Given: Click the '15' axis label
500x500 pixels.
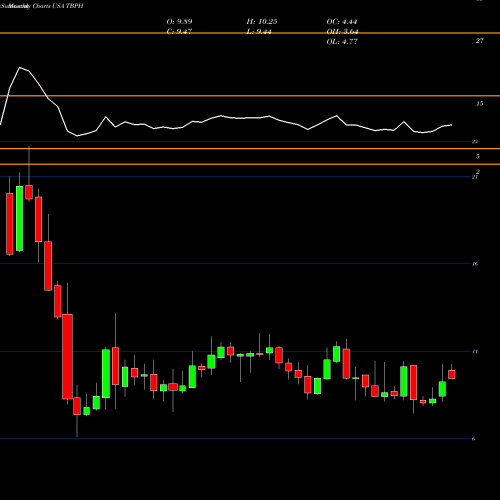Looking at the screenshot, I should 479,104.
